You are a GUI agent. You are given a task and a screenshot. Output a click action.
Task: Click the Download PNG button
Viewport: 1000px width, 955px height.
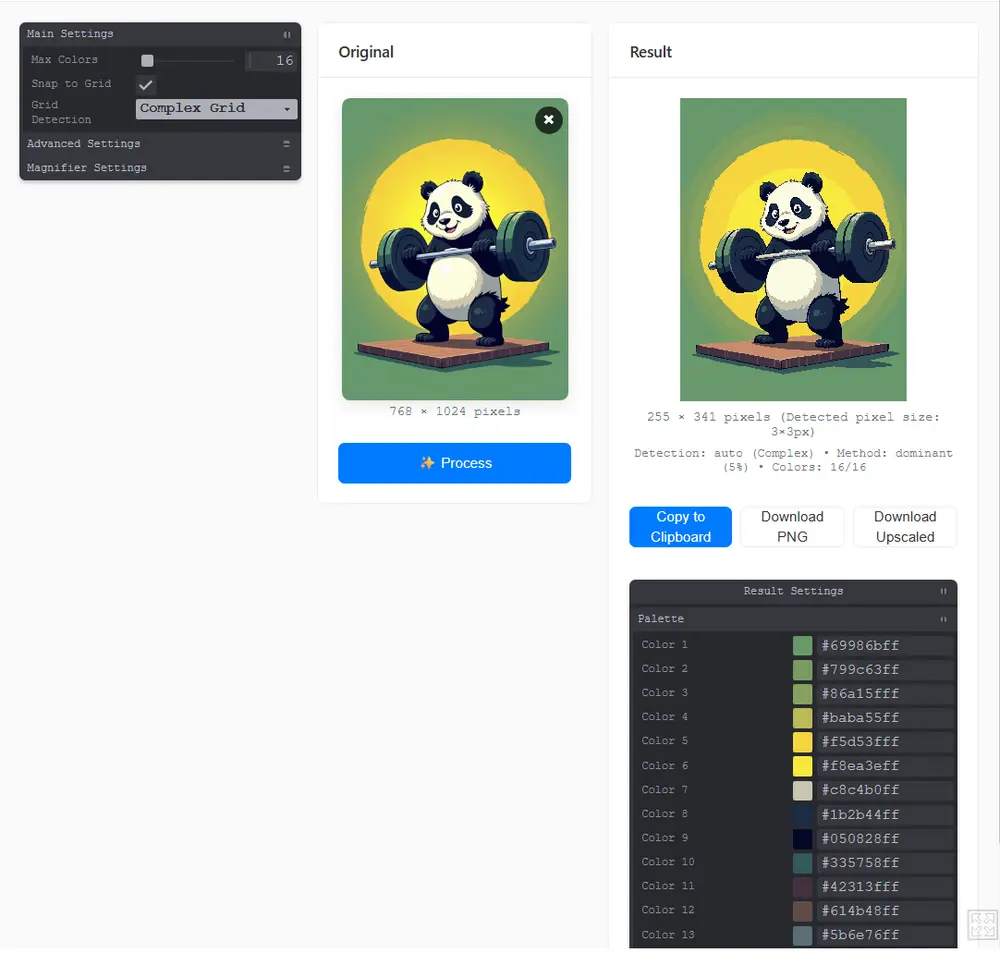[x=792, y=527]
